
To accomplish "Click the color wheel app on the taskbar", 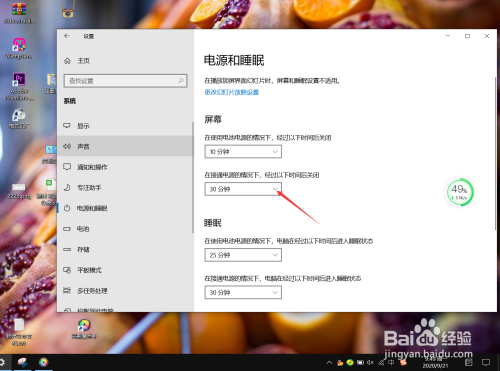I will 44,362.
